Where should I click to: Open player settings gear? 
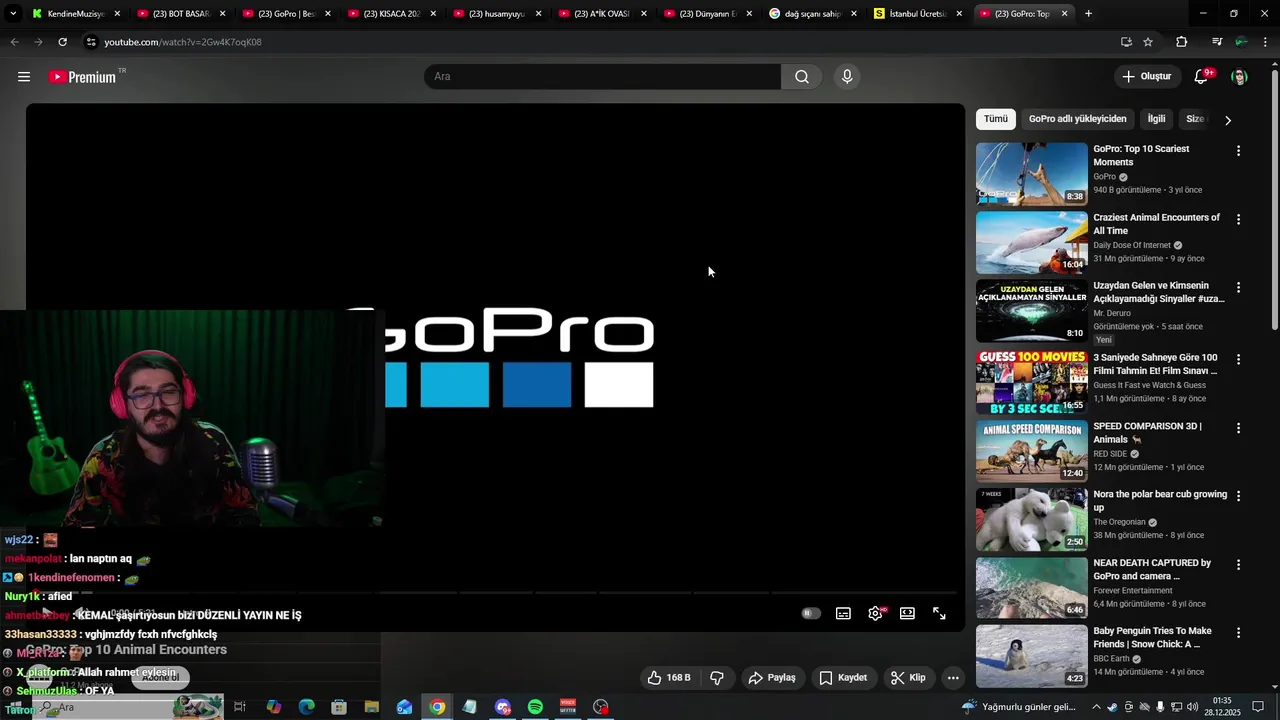click(875, 614)
